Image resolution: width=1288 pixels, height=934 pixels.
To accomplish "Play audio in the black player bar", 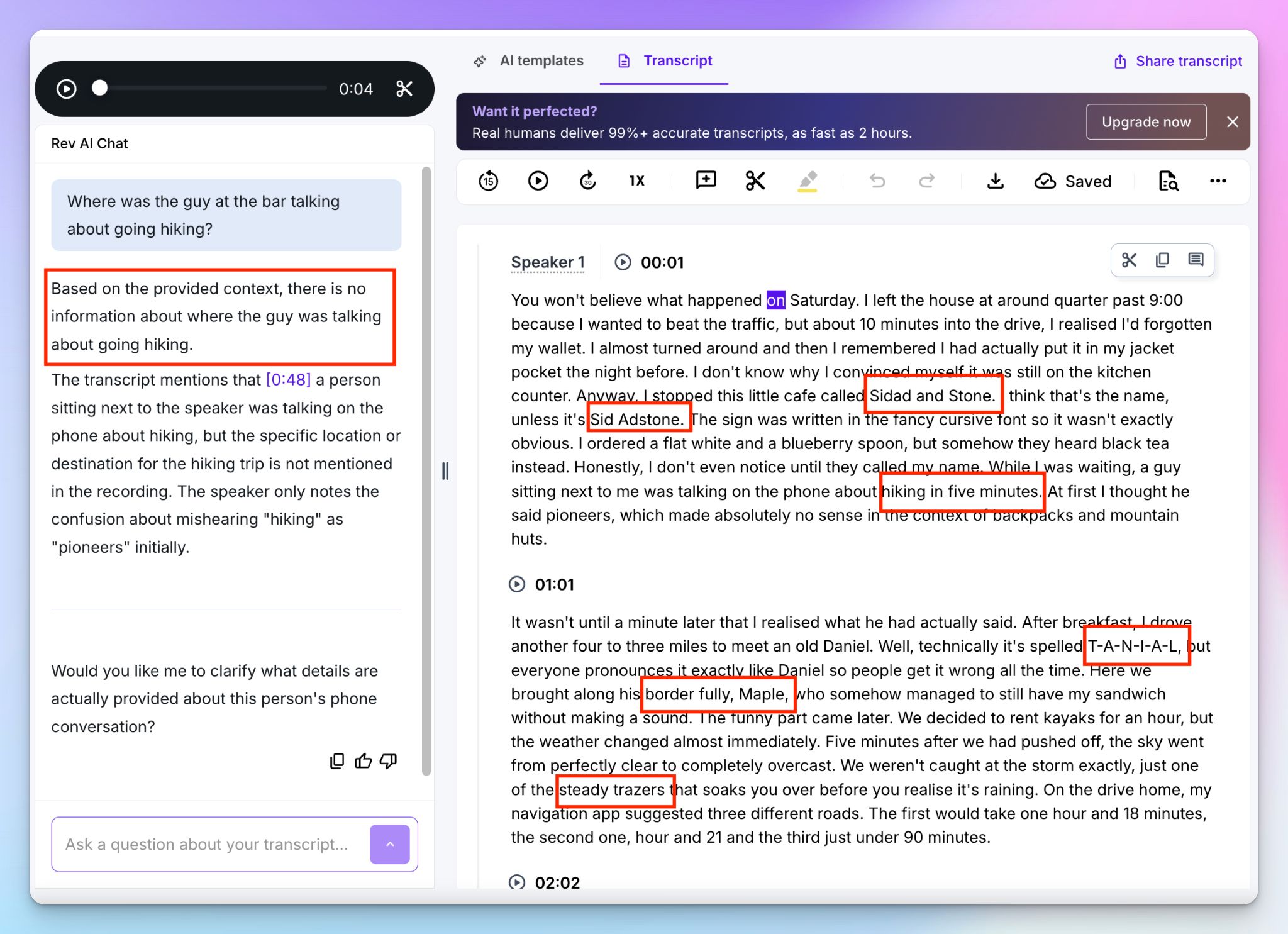I will point(67,89).
